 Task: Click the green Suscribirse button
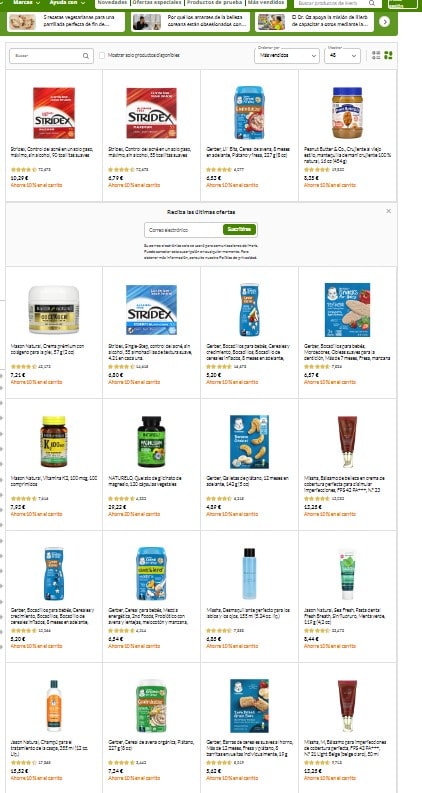point(239,230)
